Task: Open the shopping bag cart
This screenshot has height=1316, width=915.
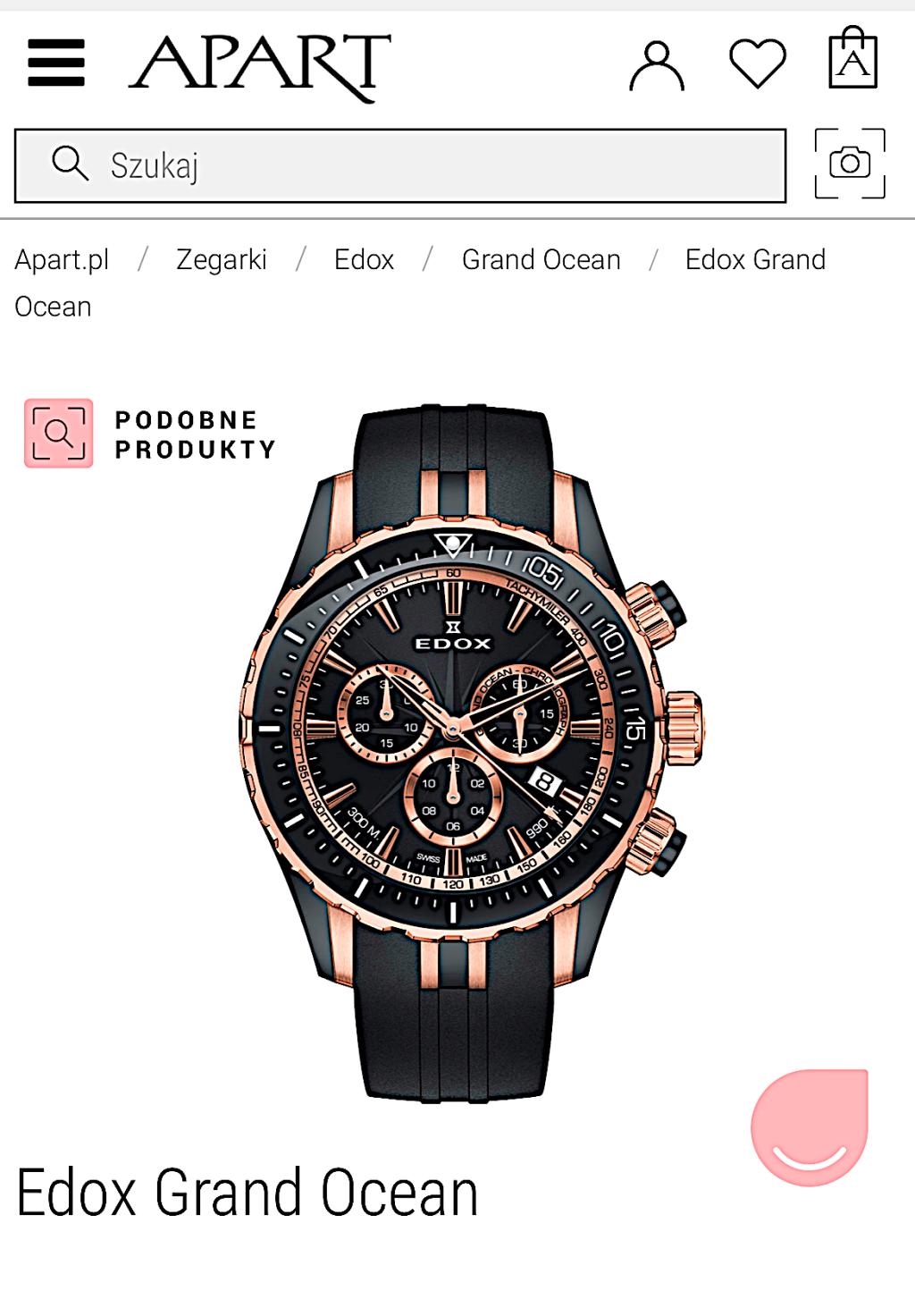Action: tap(852, 58)
